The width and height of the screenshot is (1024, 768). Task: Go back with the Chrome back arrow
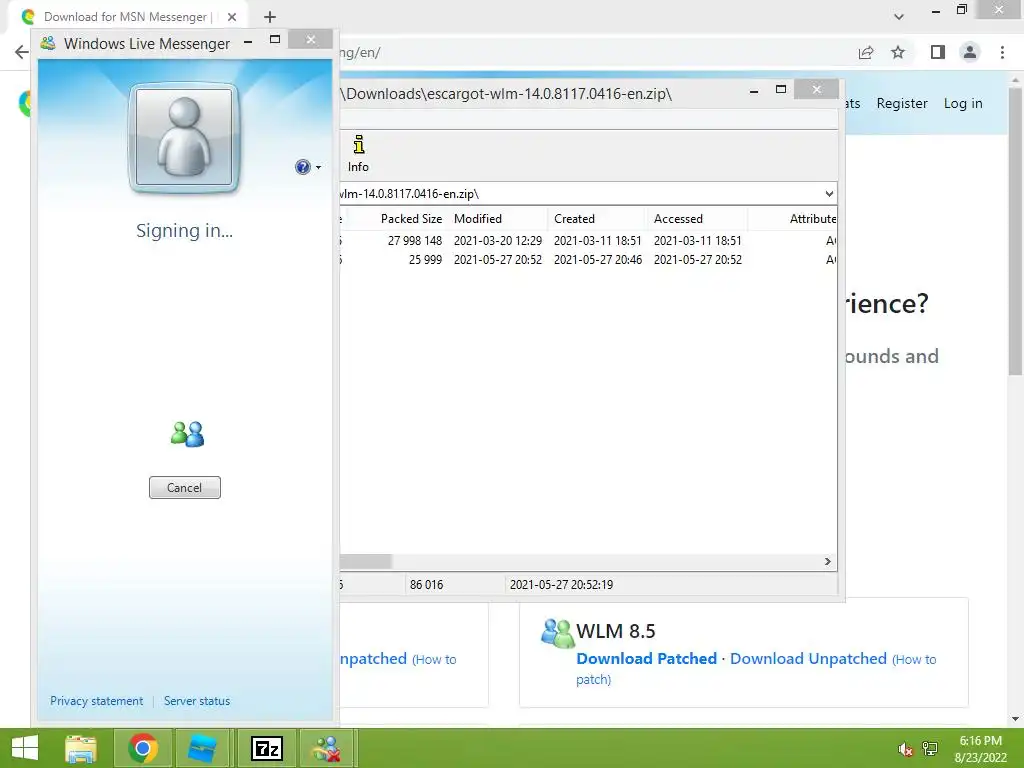22,52
